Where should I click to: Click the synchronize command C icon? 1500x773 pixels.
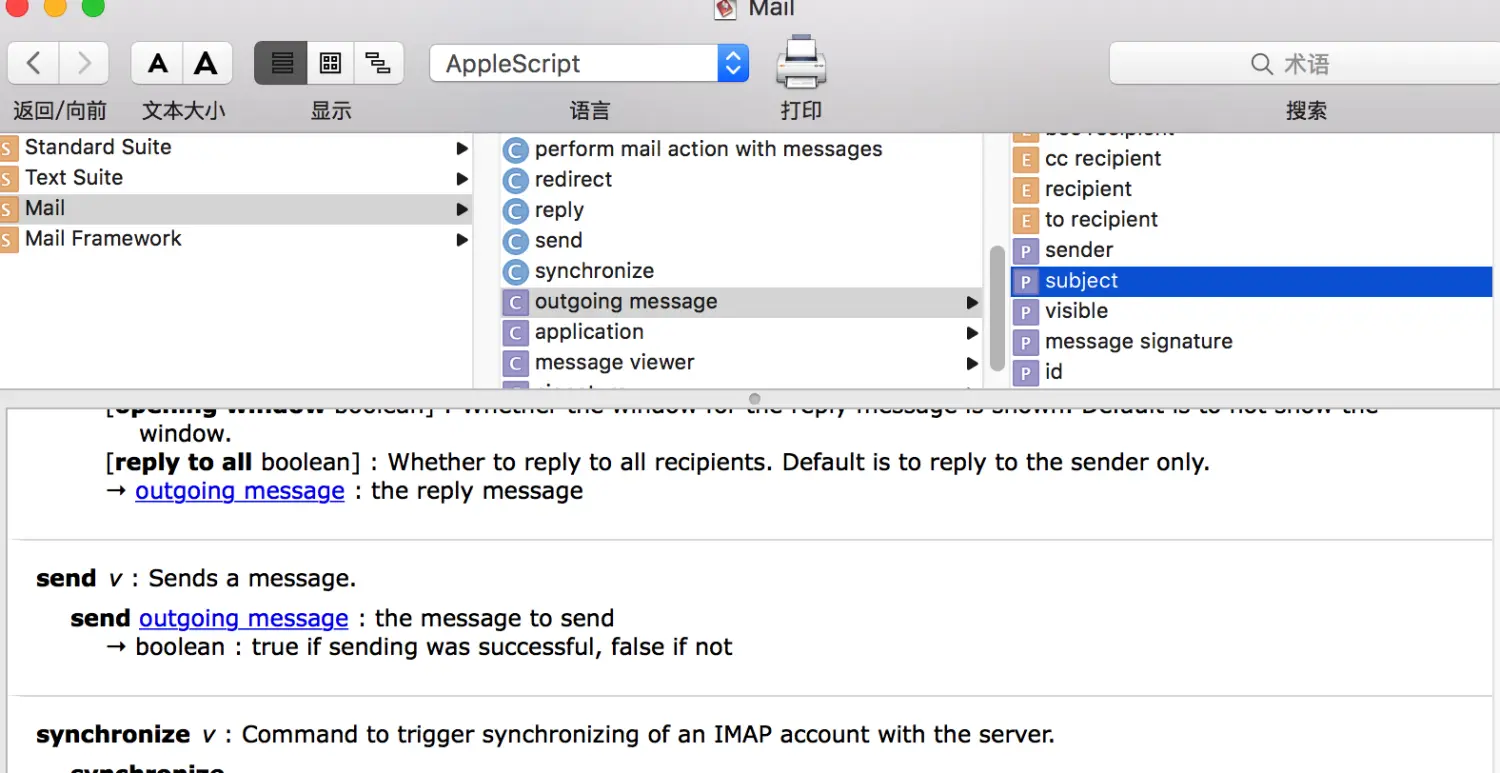pyautogui.click(x=515, y=272)
